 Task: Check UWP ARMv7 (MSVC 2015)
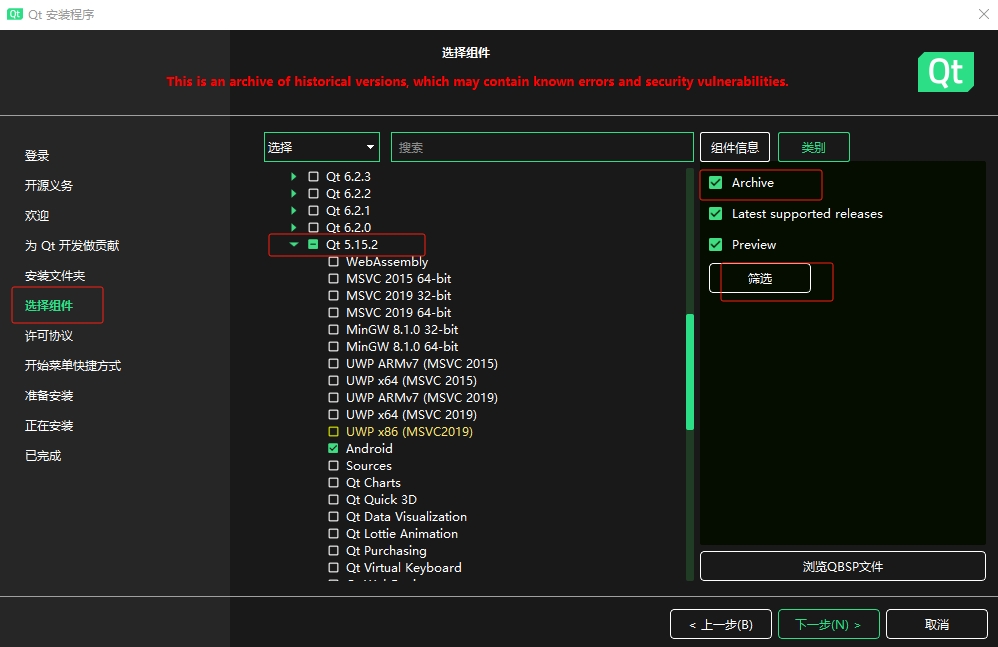(333, 364)
